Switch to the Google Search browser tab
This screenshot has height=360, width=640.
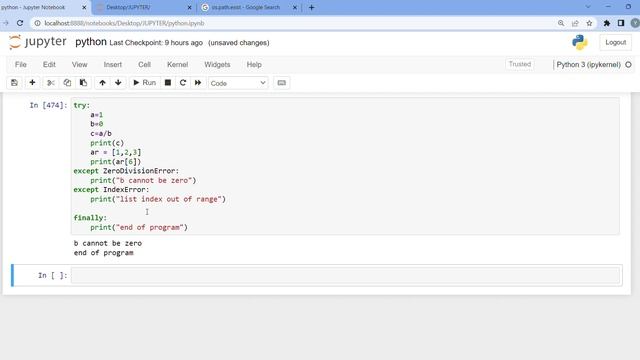pyautogui.click(x=245, y=7)
